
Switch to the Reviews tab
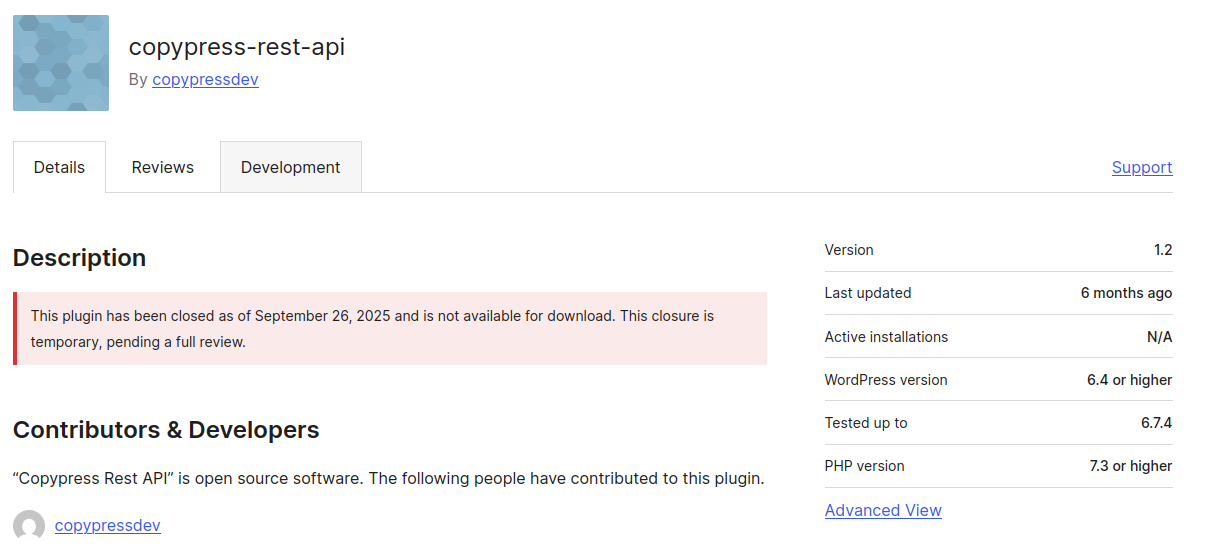[x=162, y=167]
